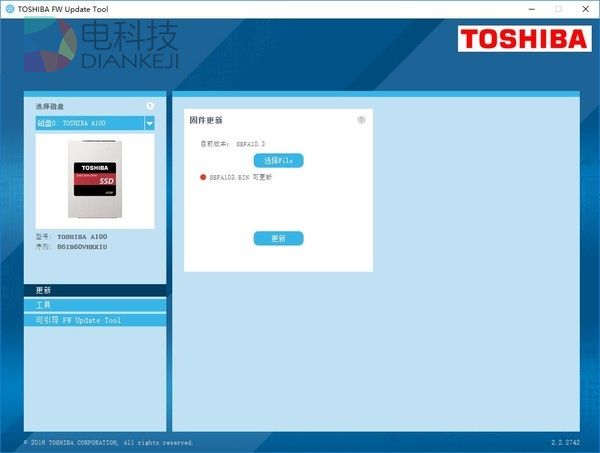Click the app icon in title bar
The image size is (600, 453).
[9, 8]
